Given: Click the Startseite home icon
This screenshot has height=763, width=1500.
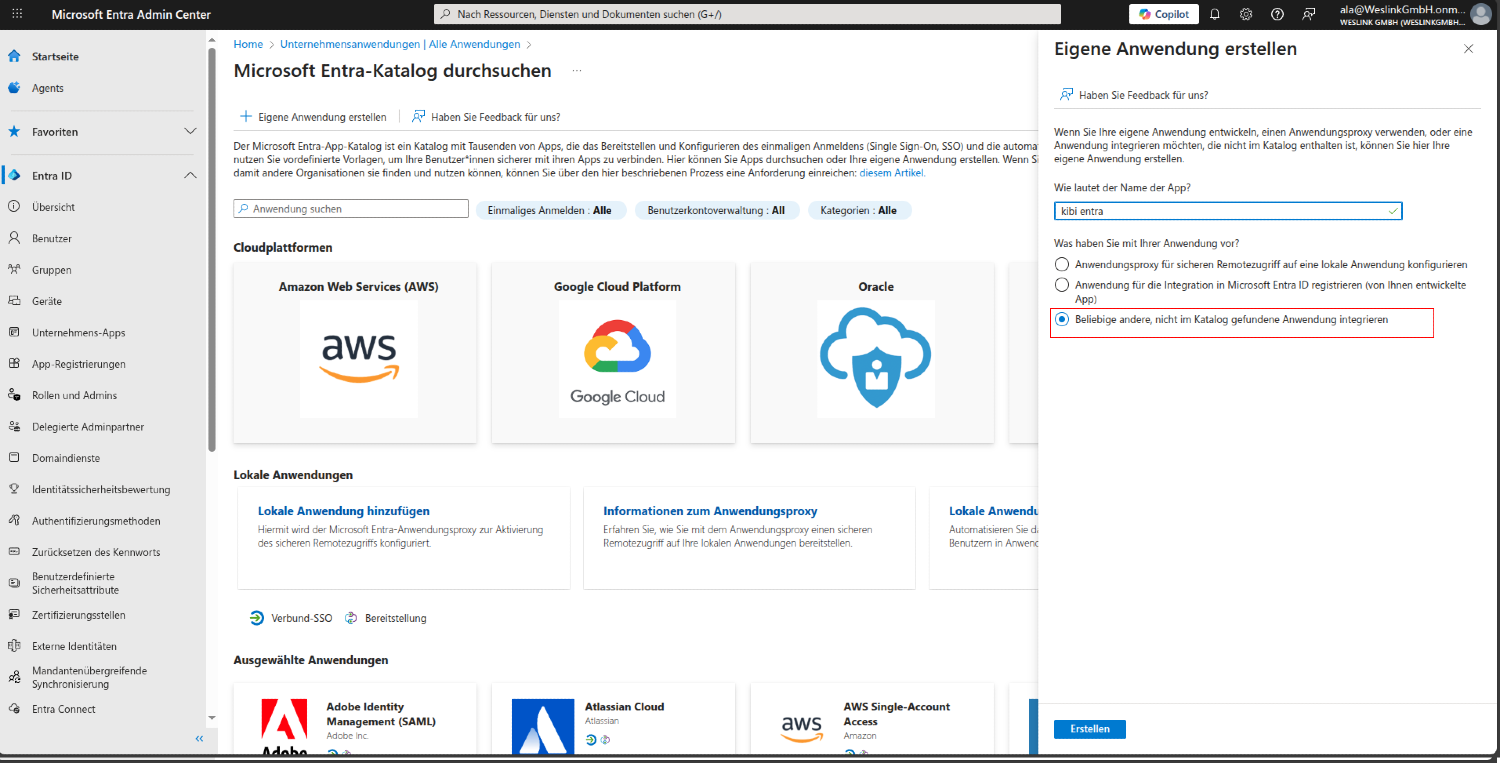Looking at the screenshot, I should (14, 56).
